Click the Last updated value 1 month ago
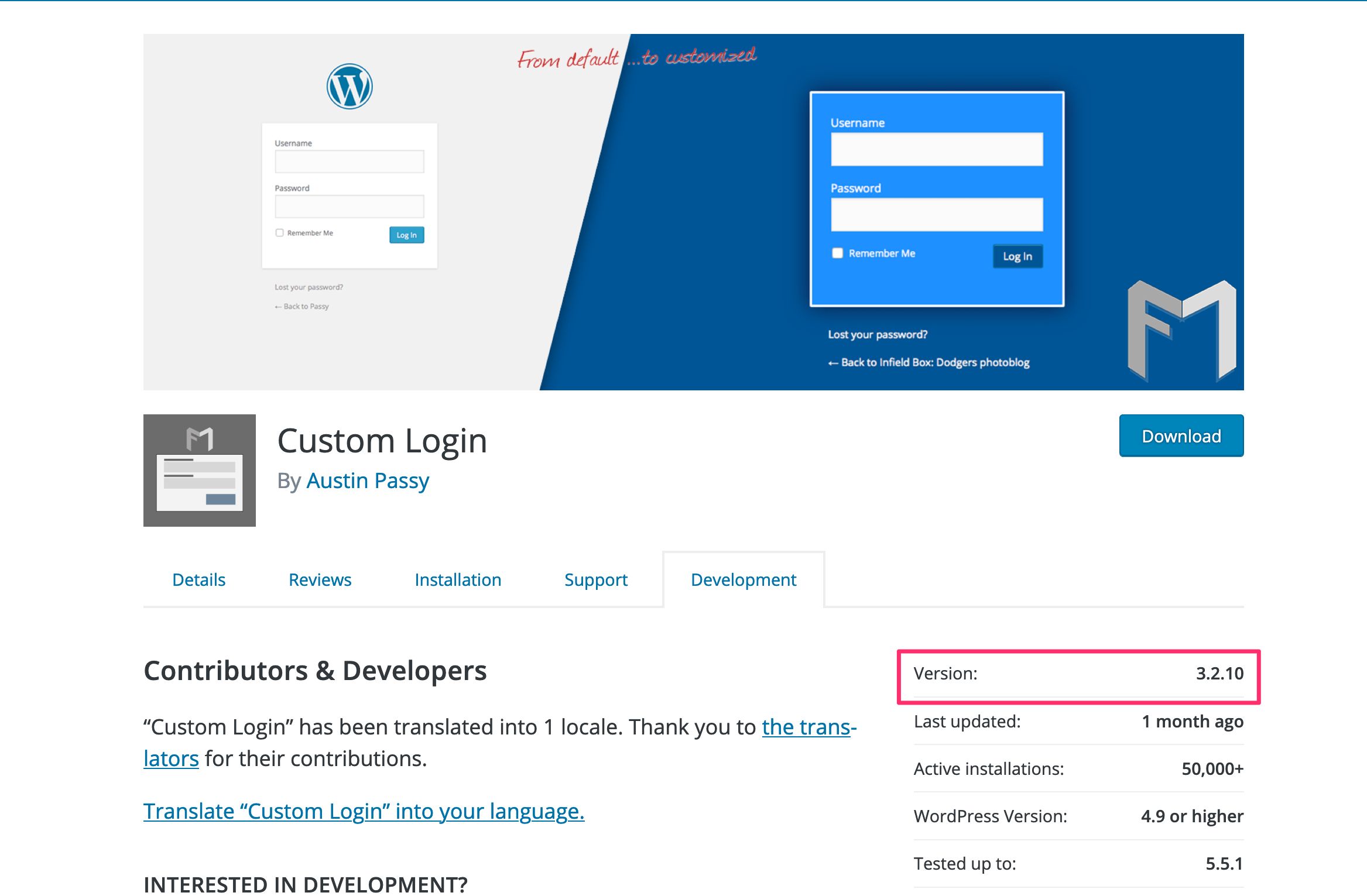 click(x=1193, y=722)
